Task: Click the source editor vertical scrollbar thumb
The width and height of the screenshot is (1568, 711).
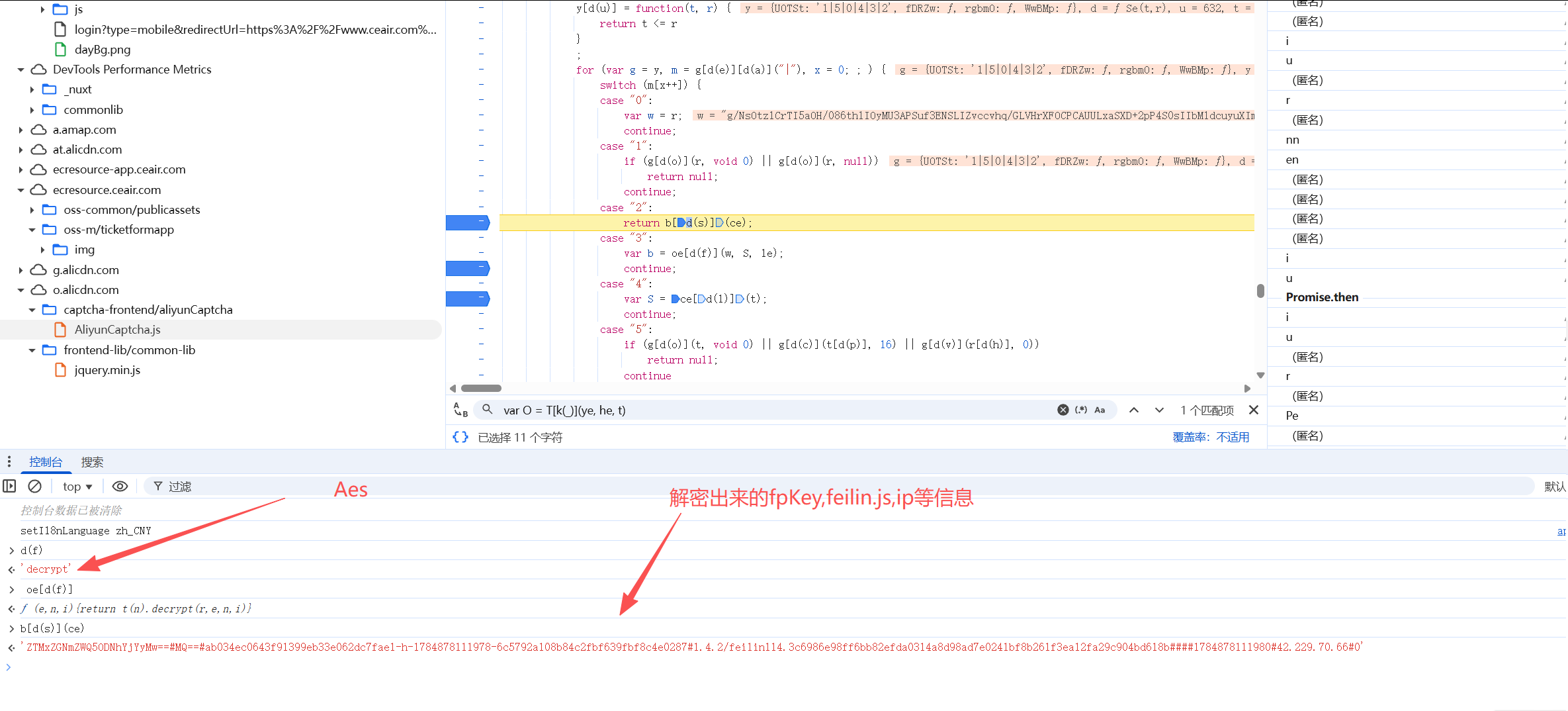Action: (x=1260, y=291)
